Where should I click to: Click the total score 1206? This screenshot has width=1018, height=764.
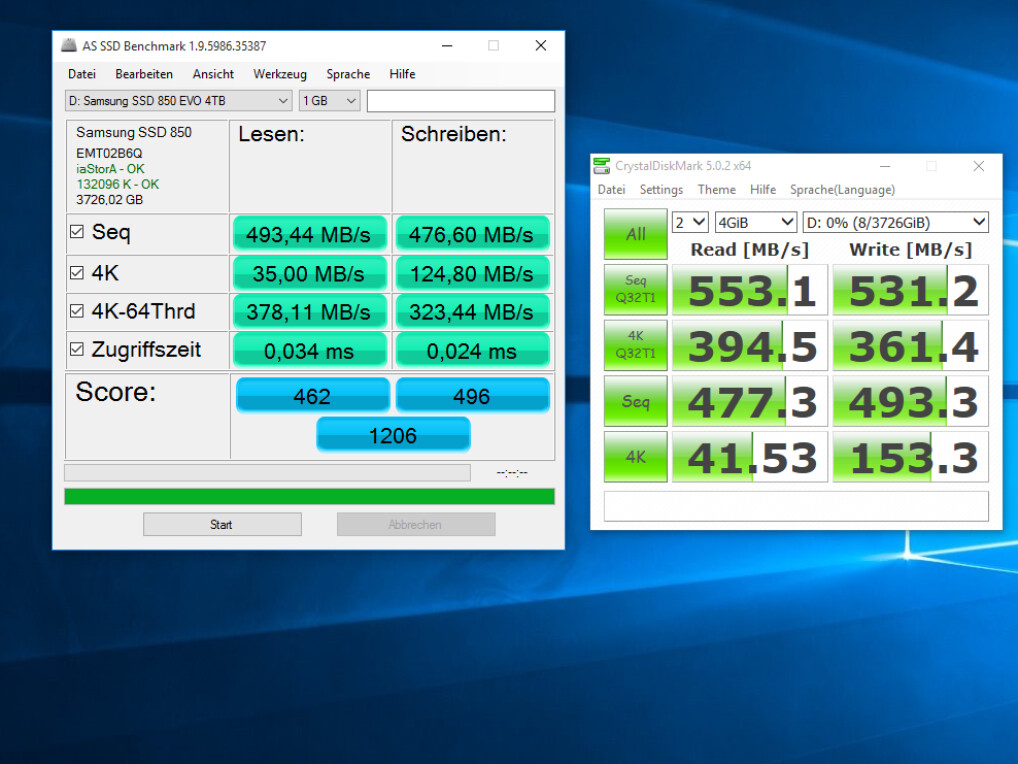[393, 434]
